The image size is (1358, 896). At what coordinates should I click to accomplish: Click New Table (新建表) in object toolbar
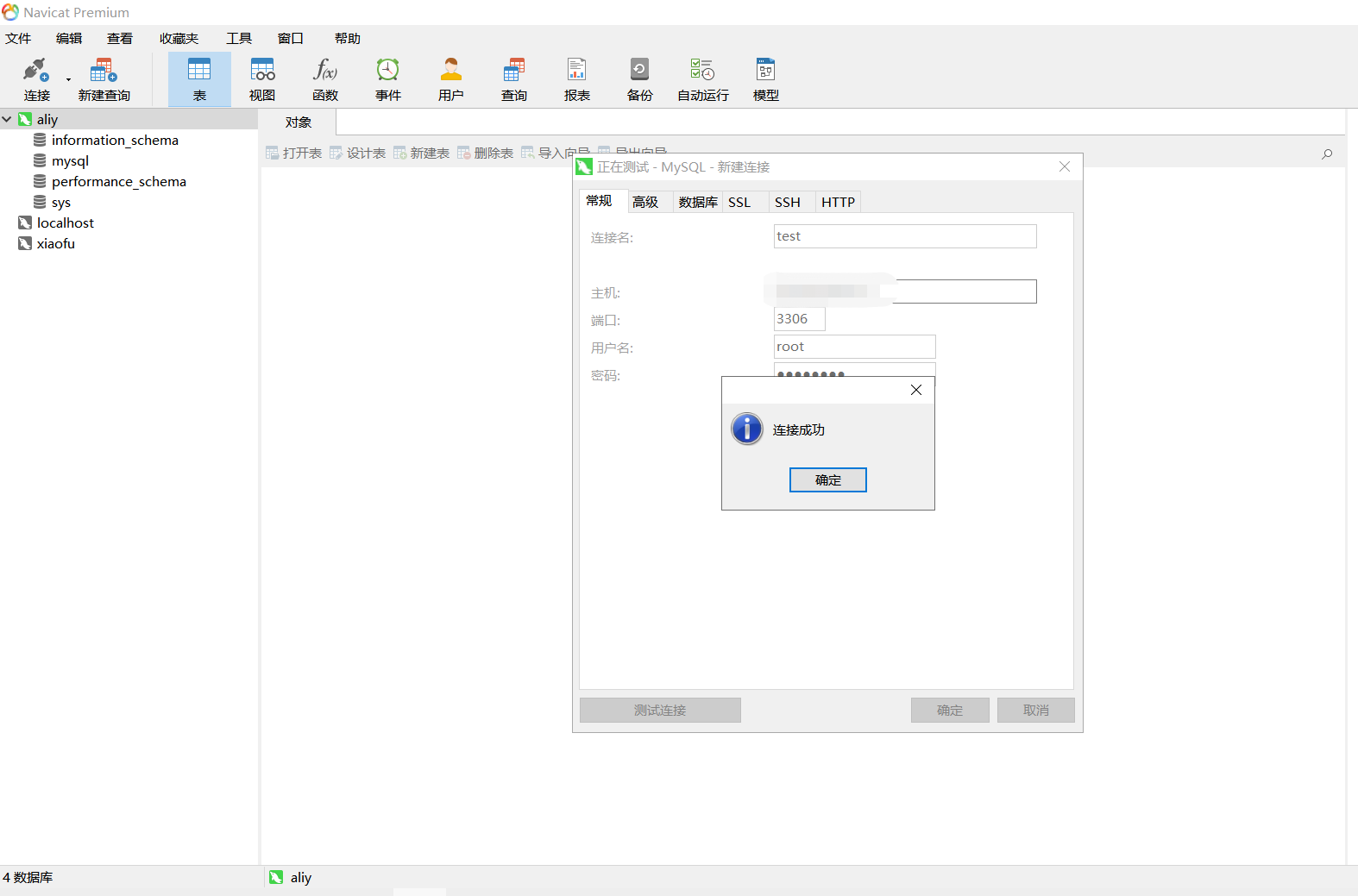point(421,153)
